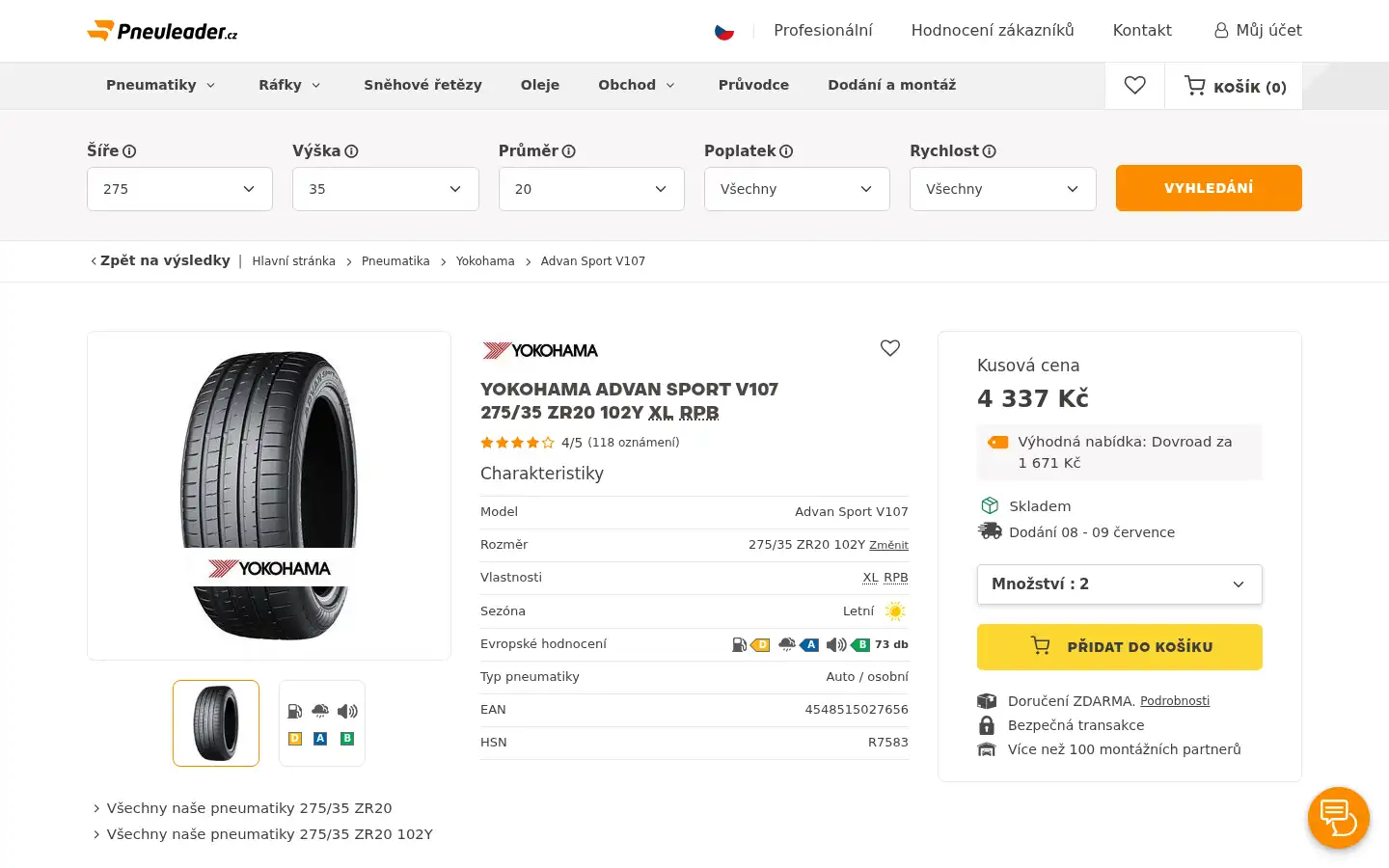Click the Yokohama brand logo above title
Image resolution: width=1389 pixels, height=868 pixels.
[540, 350]
